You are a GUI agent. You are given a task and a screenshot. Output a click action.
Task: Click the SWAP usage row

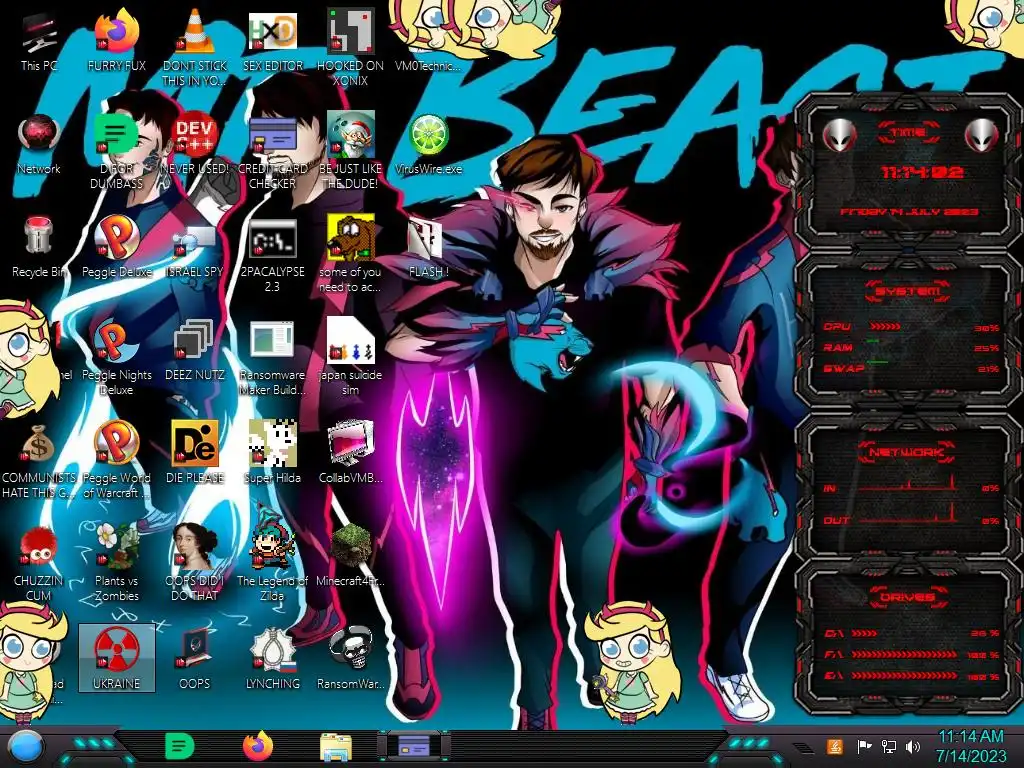pos(910,368)
